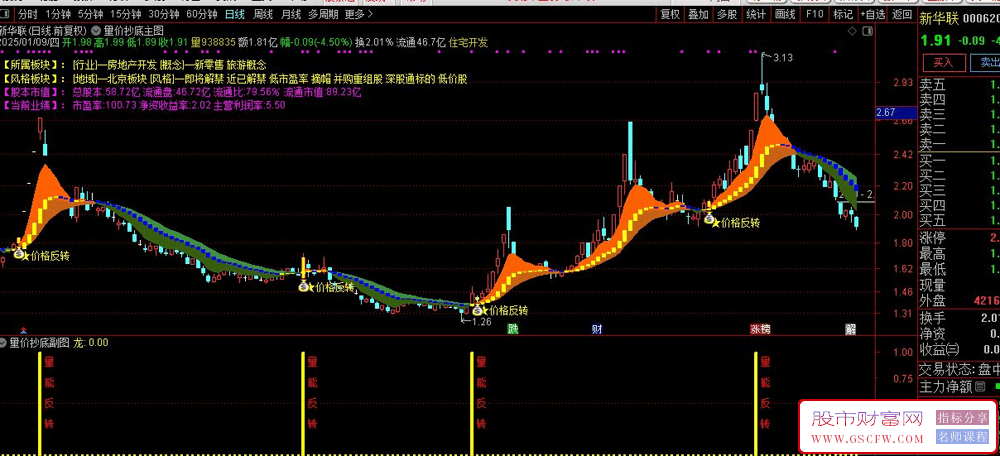Click the 旅游概念 concept text
Image resolution: width=1000 pixels, height=456 pixels.
click(247, 64)
